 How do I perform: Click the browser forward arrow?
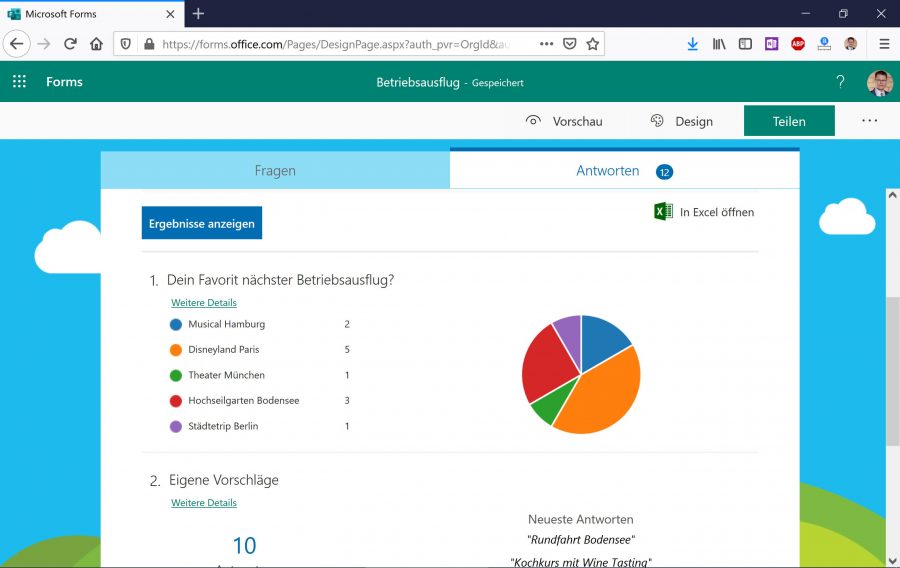pyautogui.click(x=44, y=44)
